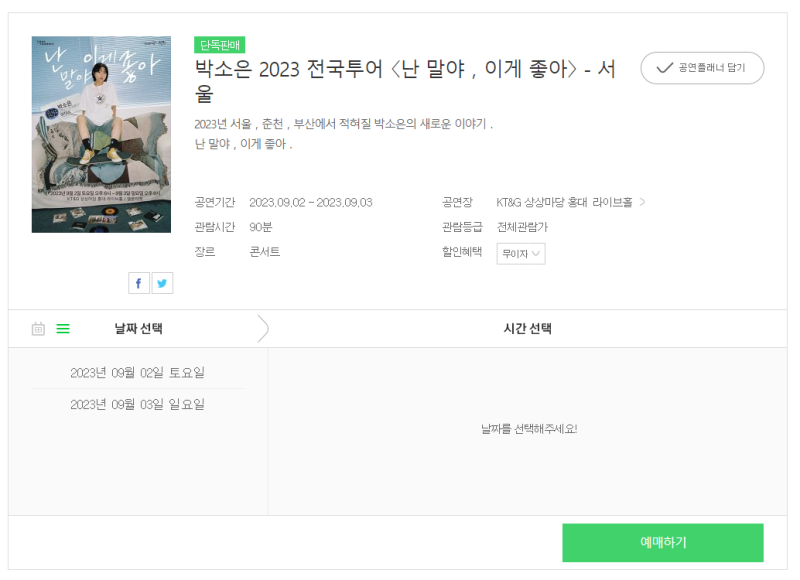
Task: Click the 공연기간 label
Action: pyautogui.click(x=215, y=203)
